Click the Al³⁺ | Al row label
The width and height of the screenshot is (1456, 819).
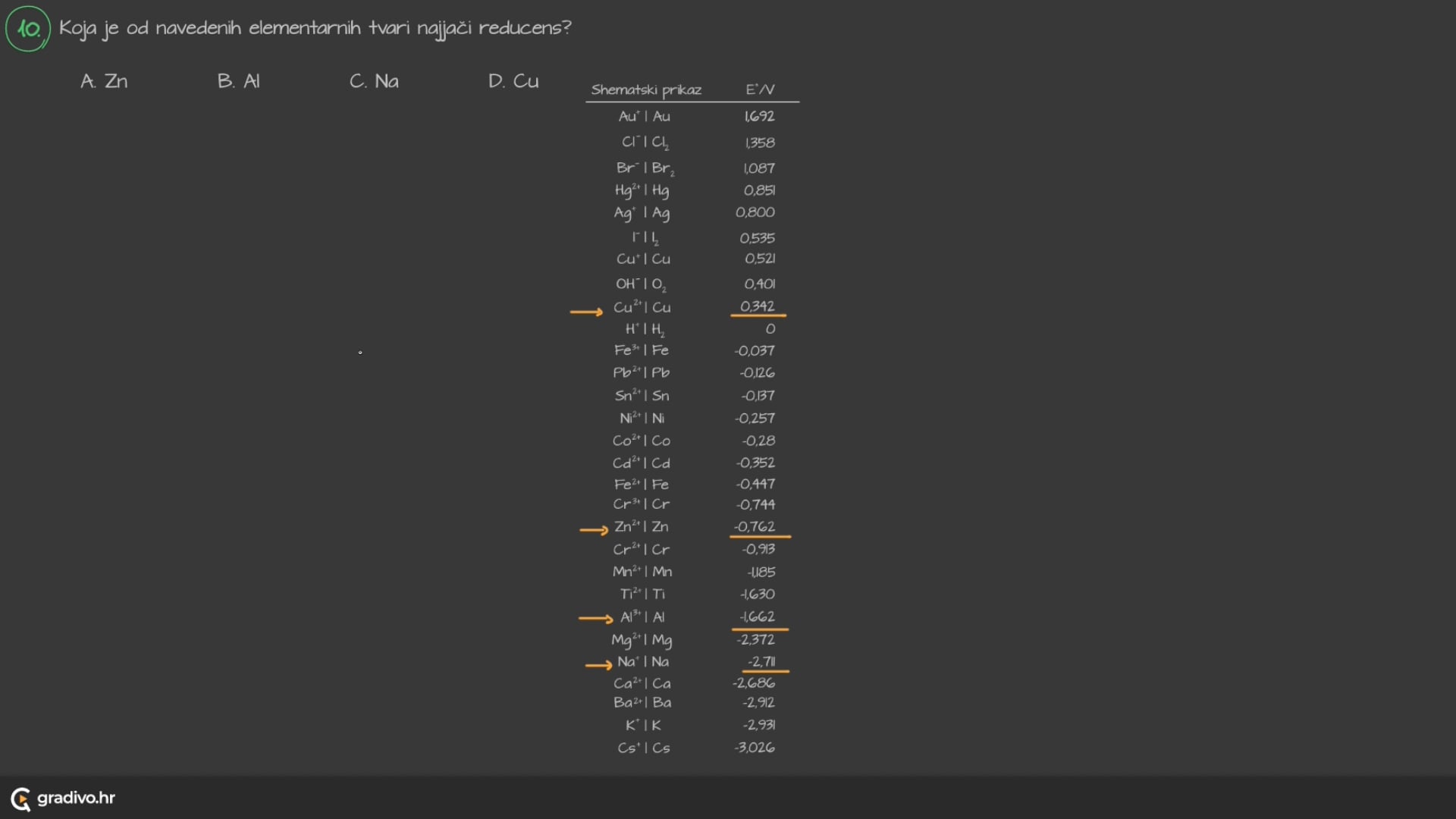click(642, 617)
